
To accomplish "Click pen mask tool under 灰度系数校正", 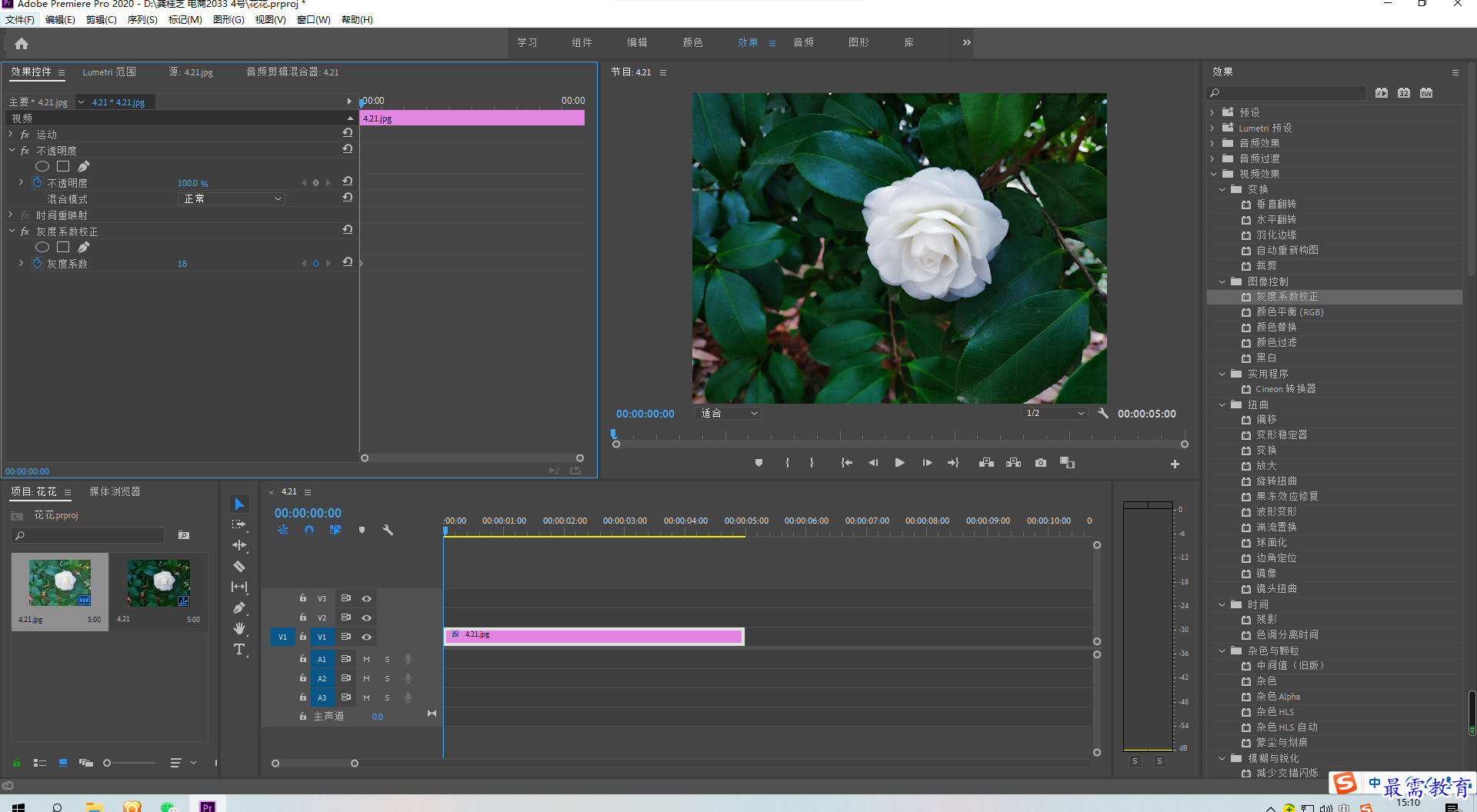I will pos(84,247).
